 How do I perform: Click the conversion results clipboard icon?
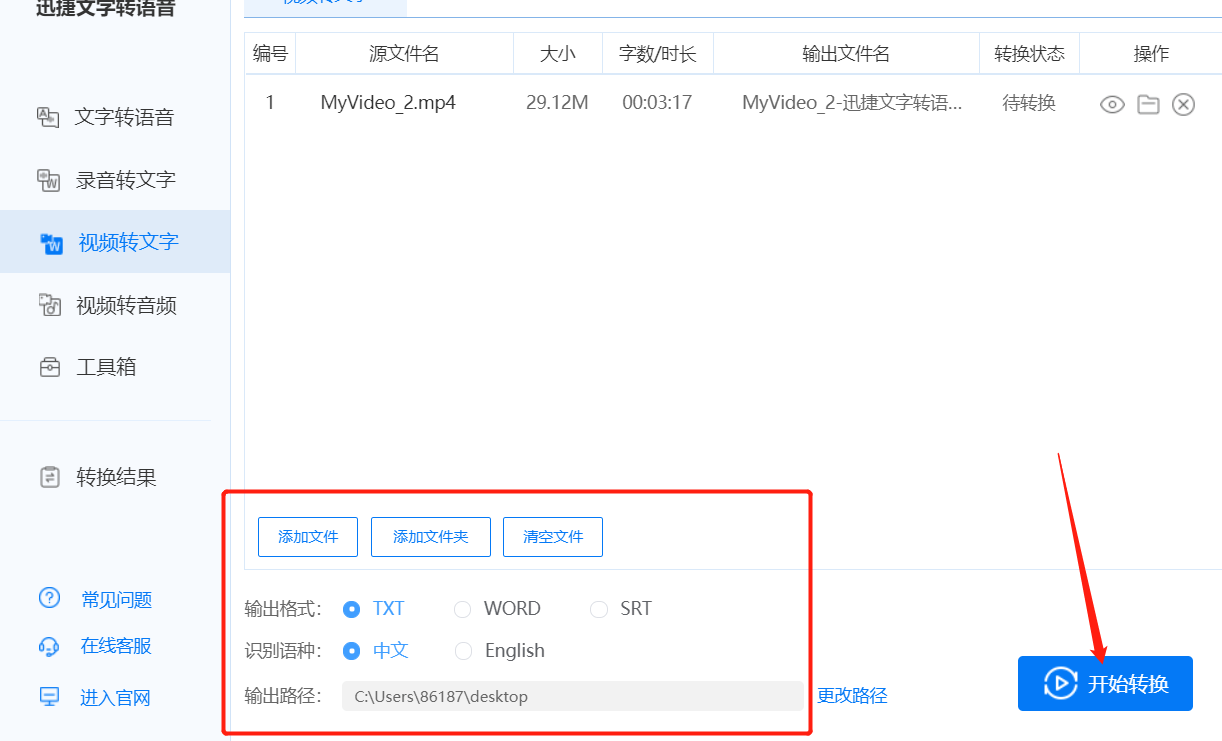click(x=49, y=477)
